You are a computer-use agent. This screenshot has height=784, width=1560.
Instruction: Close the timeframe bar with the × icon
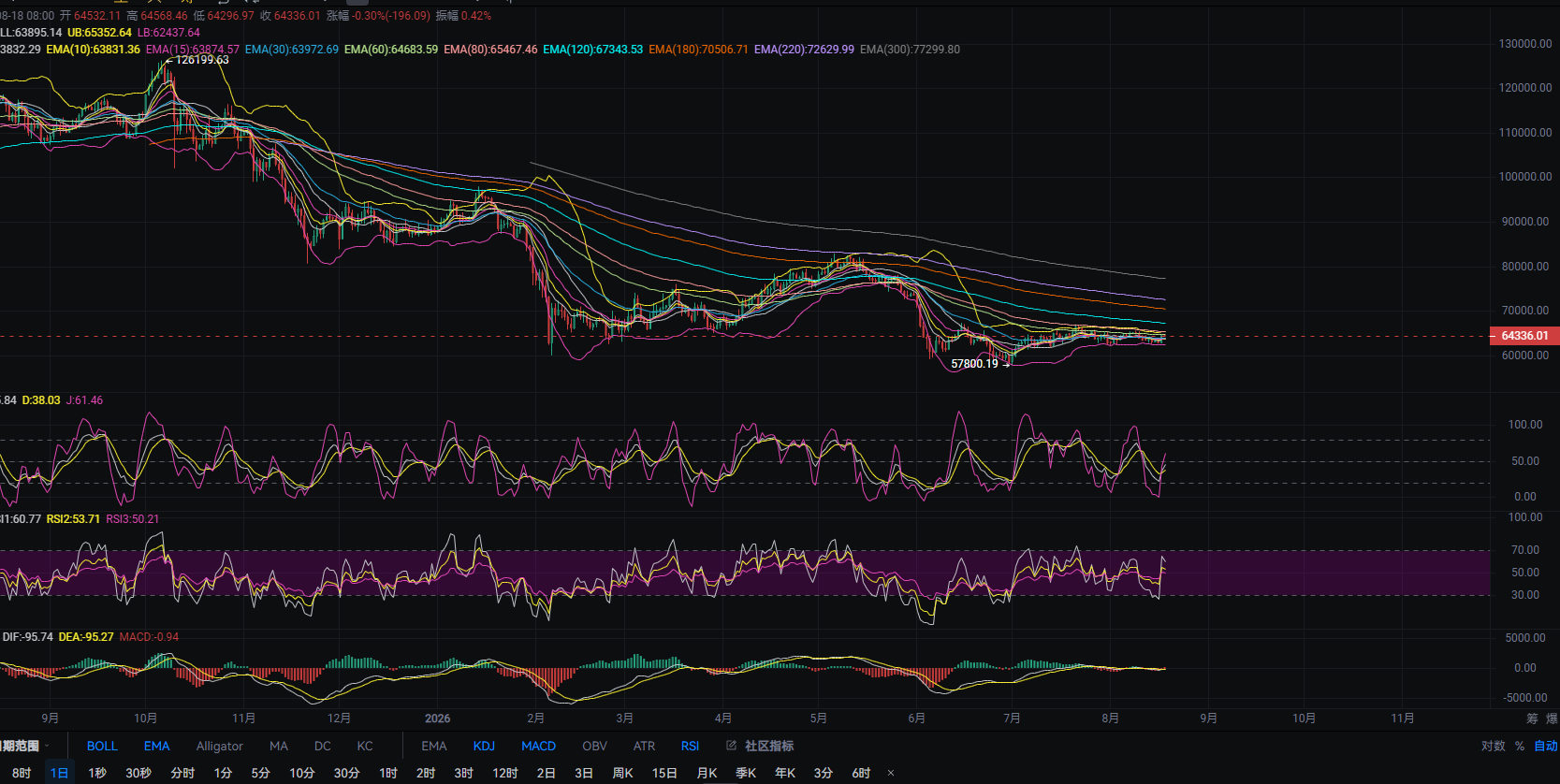891,773
